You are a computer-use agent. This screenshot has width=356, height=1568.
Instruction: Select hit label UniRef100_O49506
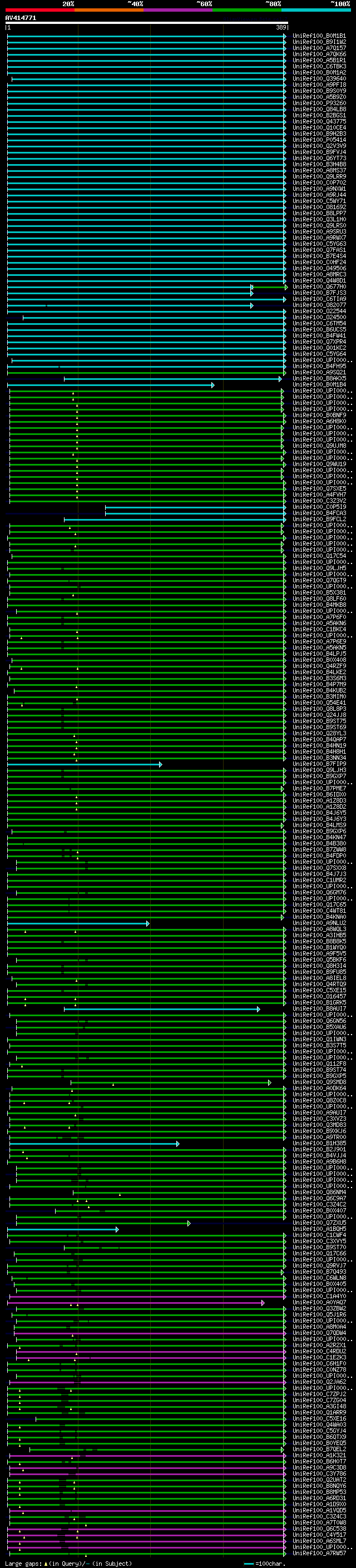click(319, 269)
